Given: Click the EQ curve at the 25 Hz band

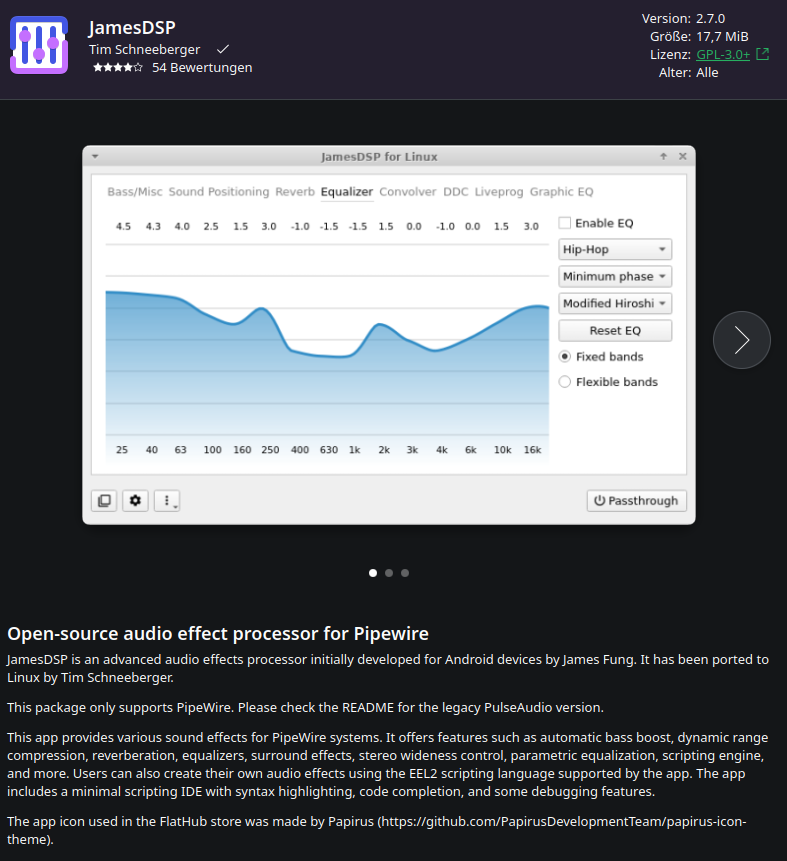Looking at the screenshot, I should click(x=122, y=293).
